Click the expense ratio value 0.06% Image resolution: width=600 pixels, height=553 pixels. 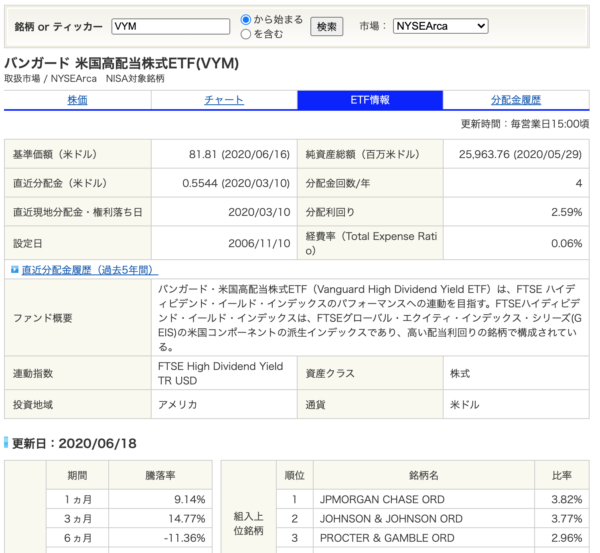(x=566, y=243)
